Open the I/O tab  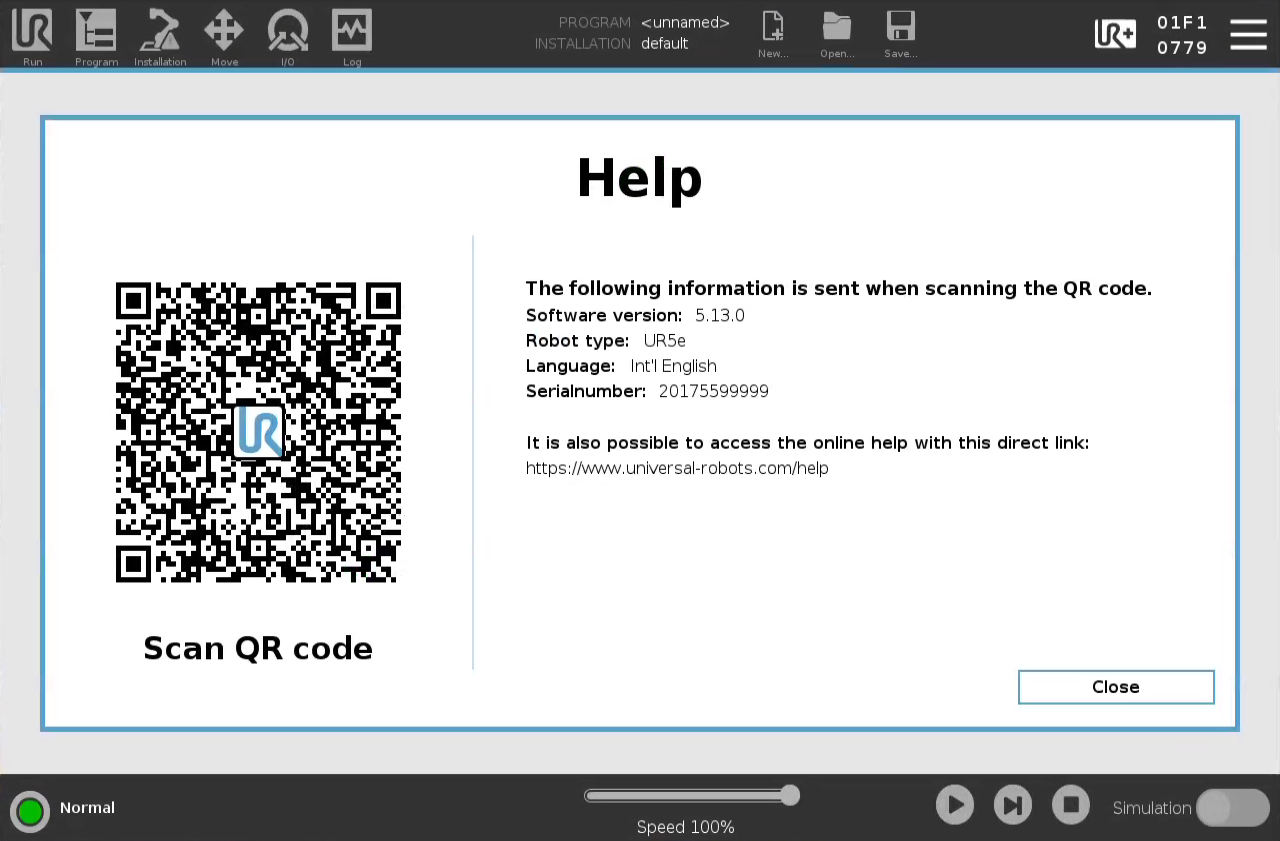tap(288, 37)
